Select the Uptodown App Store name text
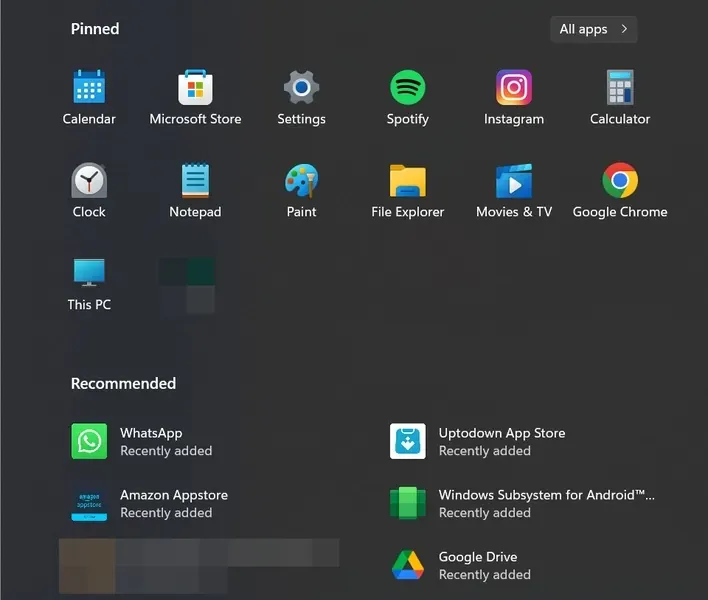 point(502,433)
